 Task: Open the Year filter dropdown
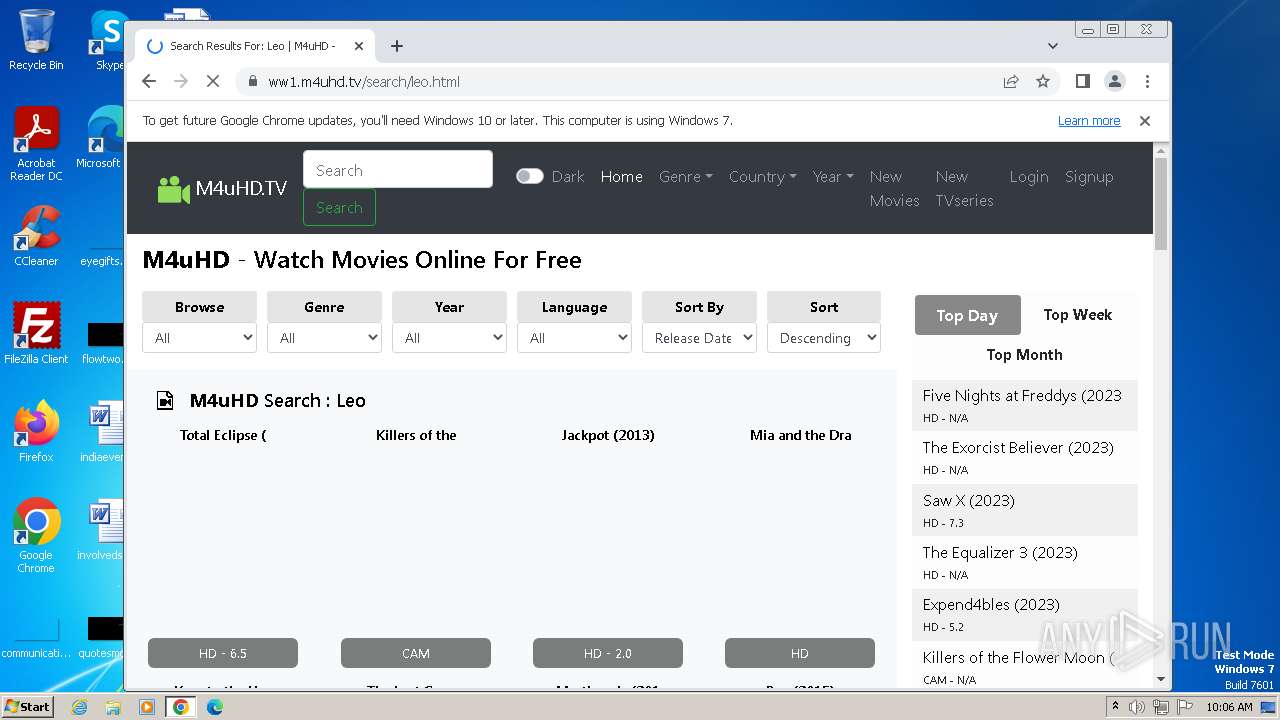point(450,338)
